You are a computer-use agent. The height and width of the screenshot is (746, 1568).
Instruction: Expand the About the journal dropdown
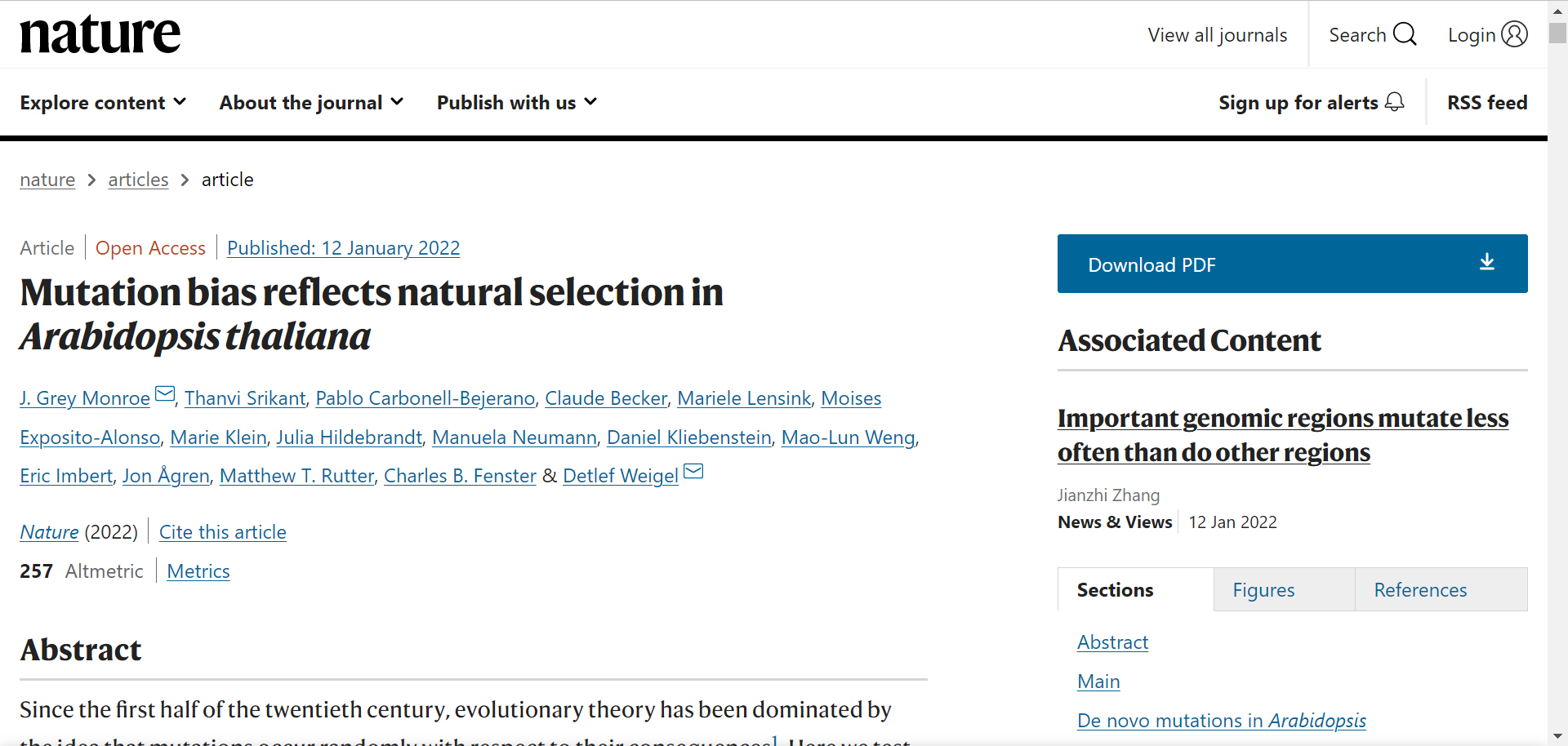point(311,103)
